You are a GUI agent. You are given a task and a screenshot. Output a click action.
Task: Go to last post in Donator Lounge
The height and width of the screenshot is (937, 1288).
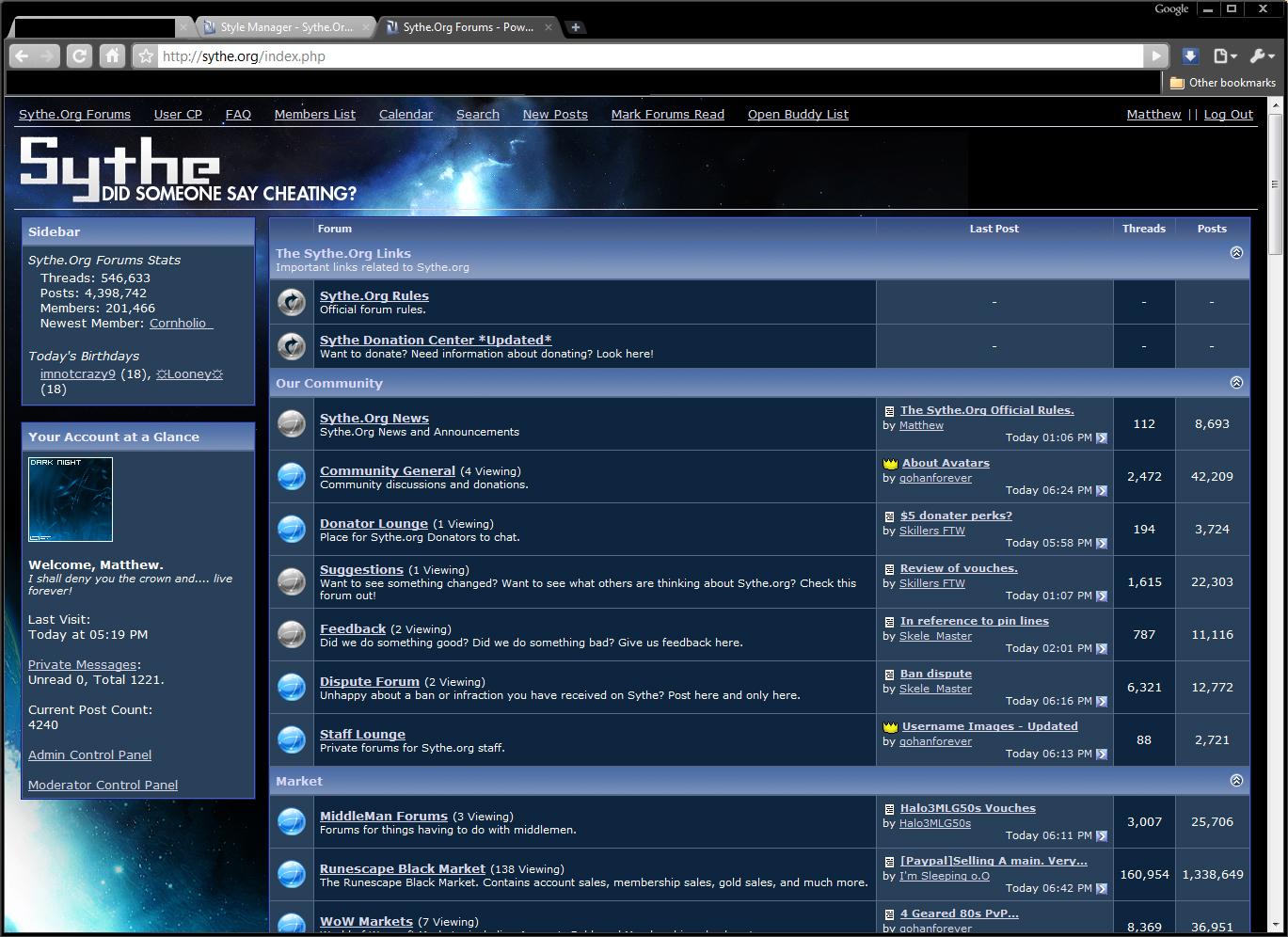[1102, 544]
